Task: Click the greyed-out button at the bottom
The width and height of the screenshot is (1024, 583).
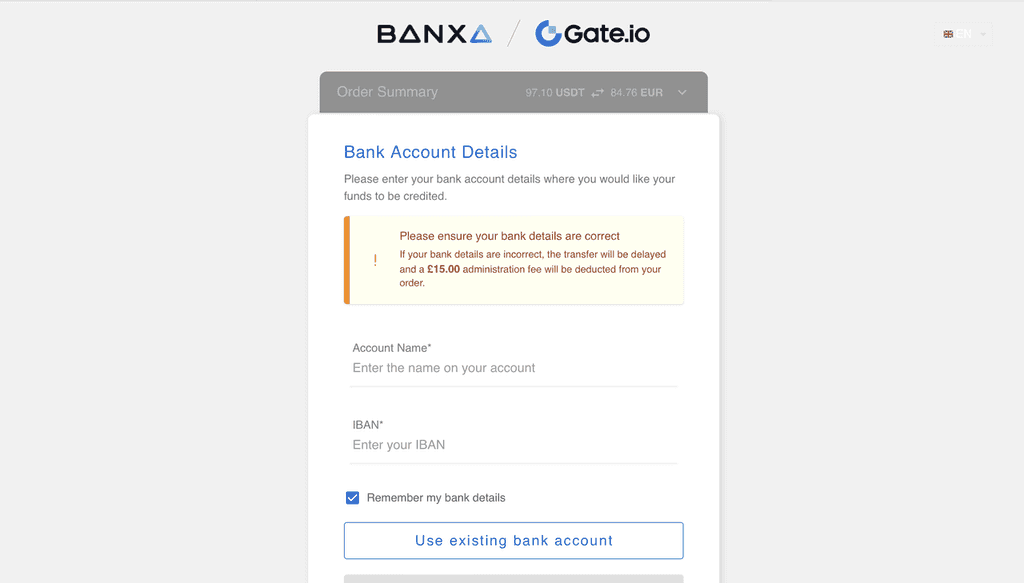Action: (513, 578)
